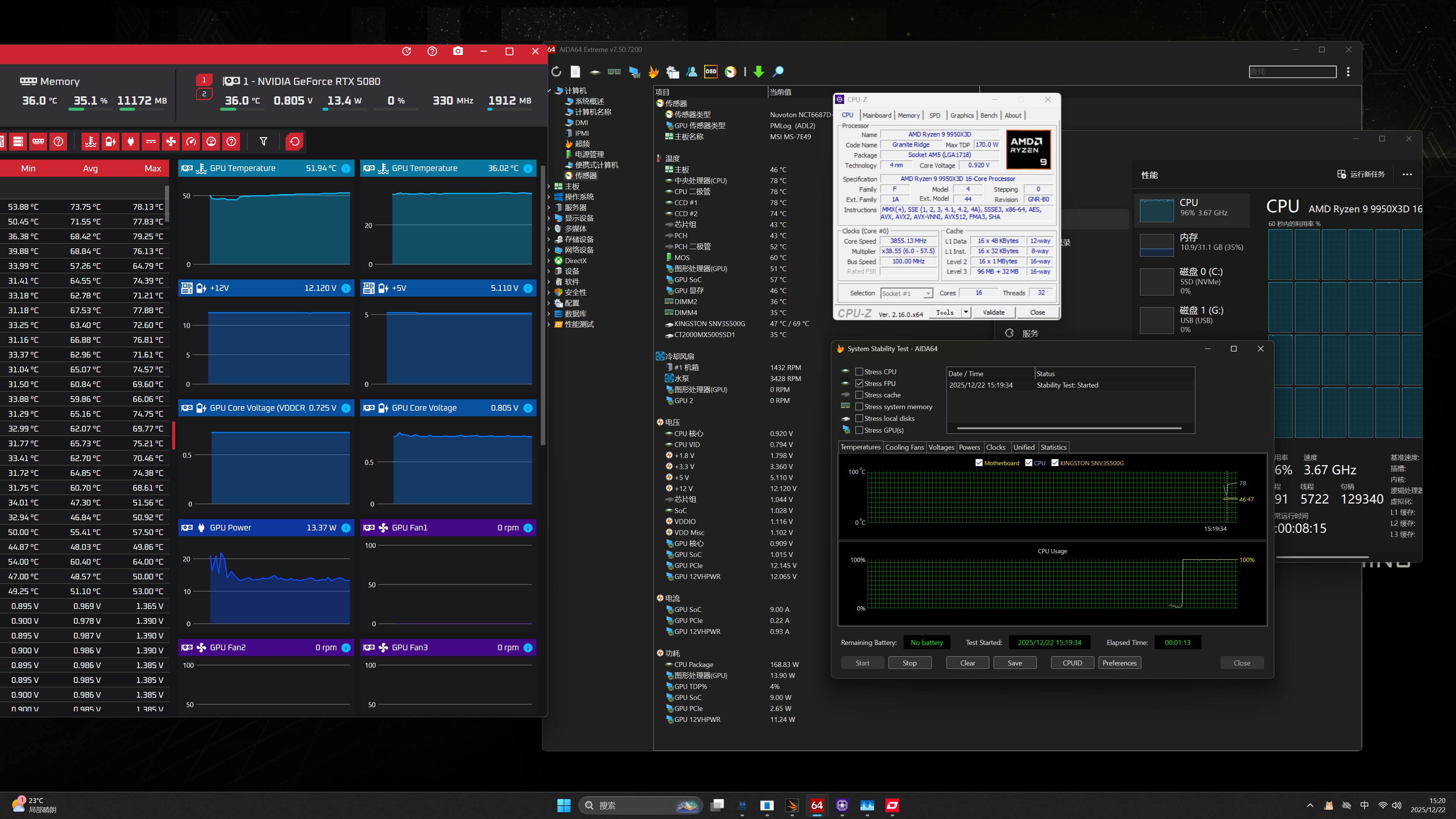Toggle the Motherboard graph checkbox
The image size is (1456, 819).
(x=979, y=463)
